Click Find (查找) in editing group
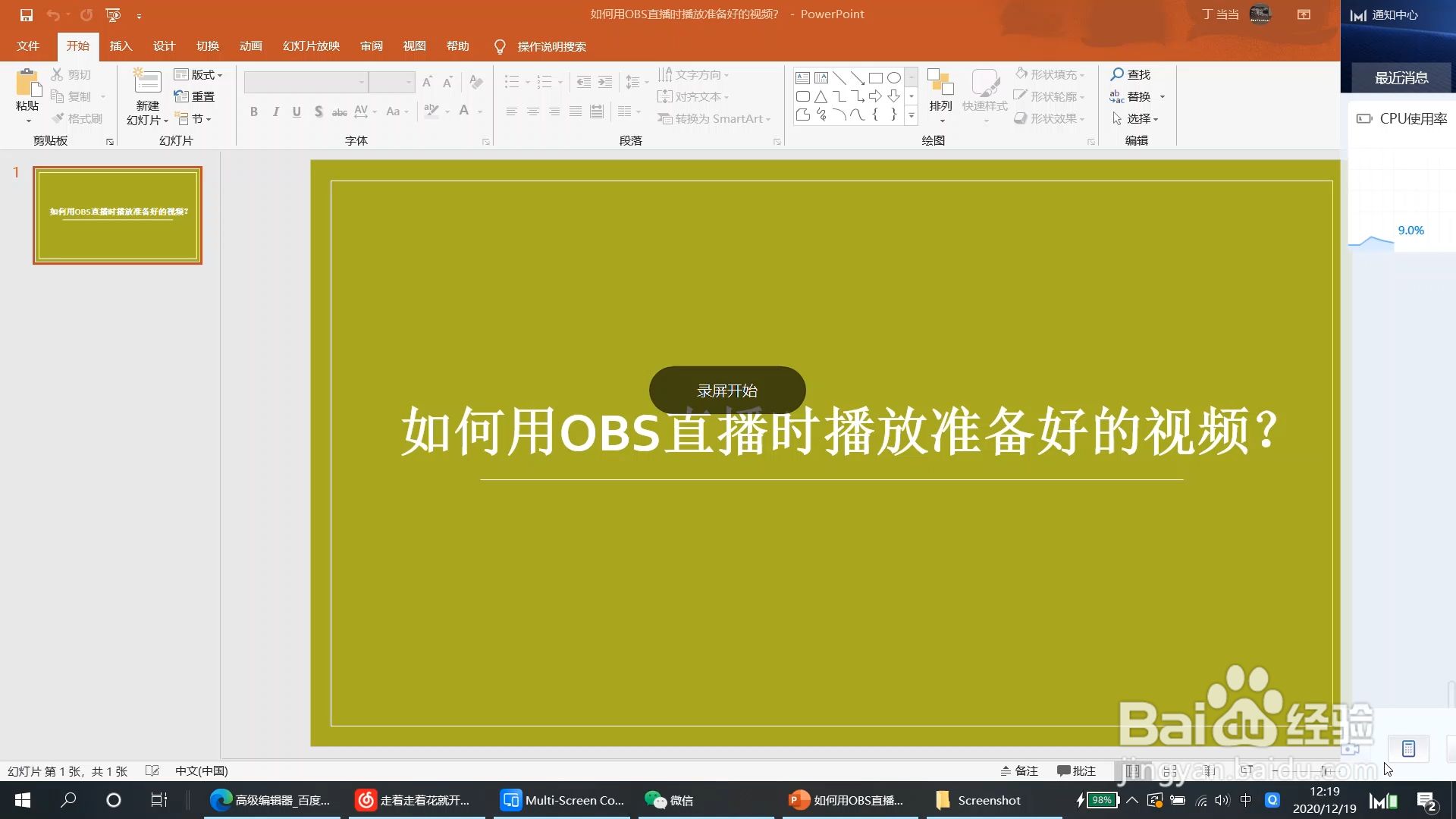The width and height of the screenshot is (1456, 819). coord(1131,74)
